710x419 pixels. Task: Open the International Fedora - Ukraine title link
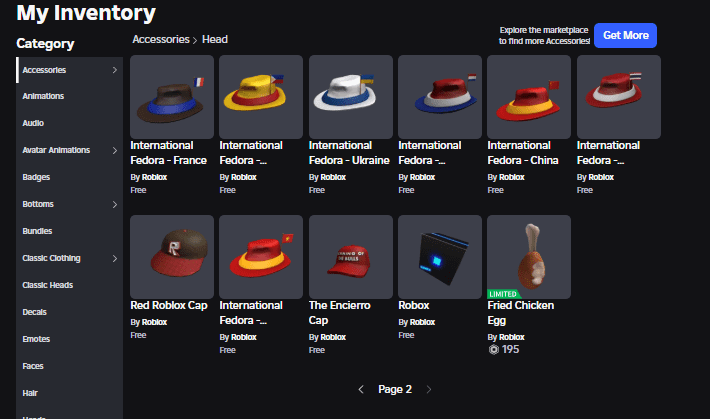point(349,153)
